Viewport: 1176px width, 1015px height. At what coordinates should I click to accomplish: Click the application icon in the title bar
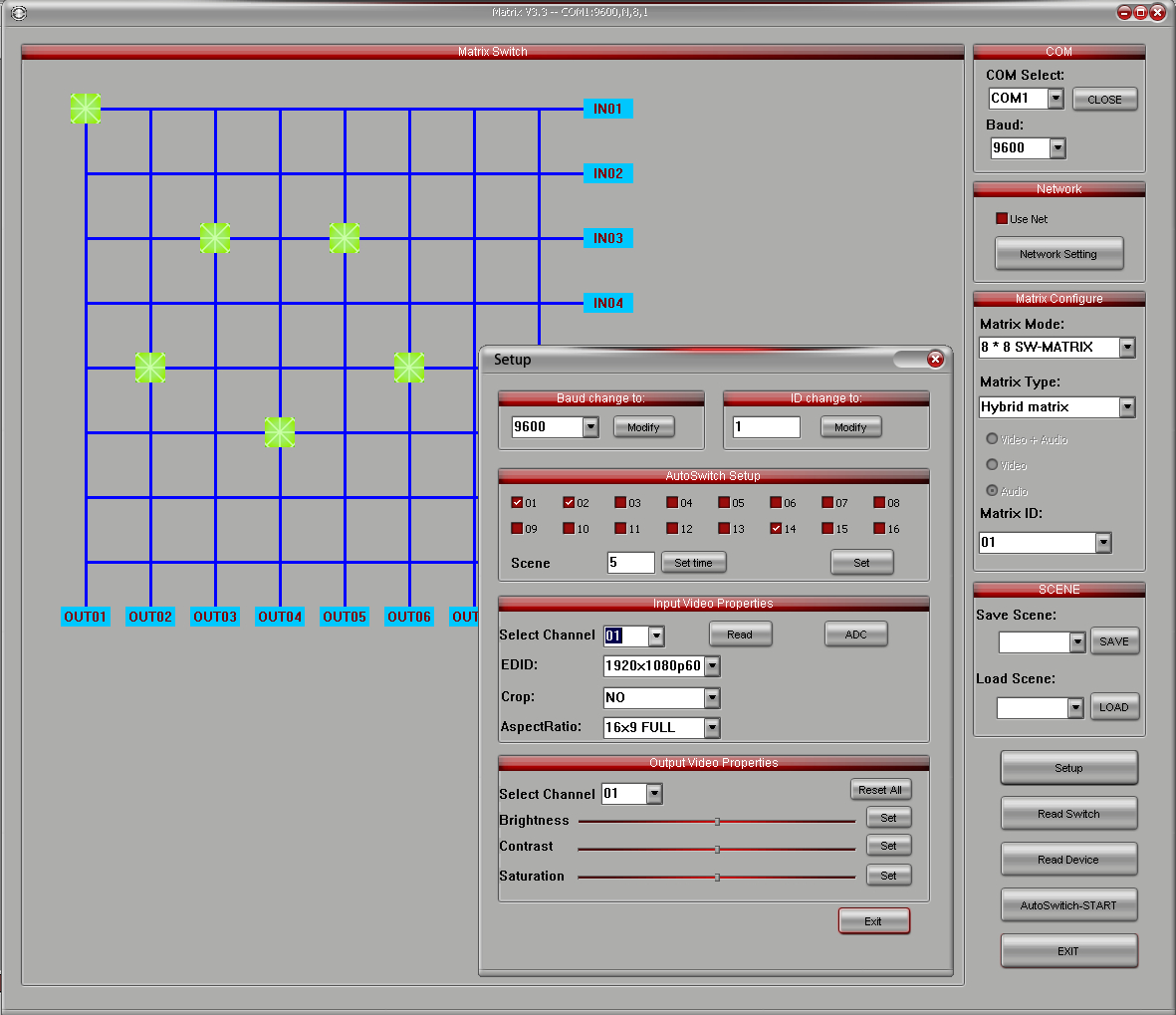point(19,13)
